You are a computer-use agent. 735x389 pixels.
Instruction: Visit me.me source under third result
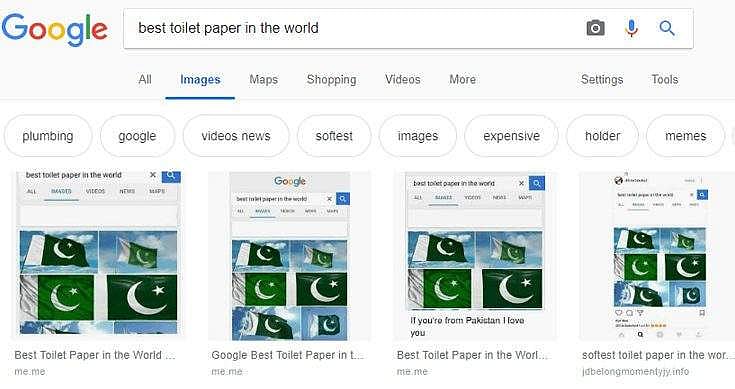tap(412, 372)
